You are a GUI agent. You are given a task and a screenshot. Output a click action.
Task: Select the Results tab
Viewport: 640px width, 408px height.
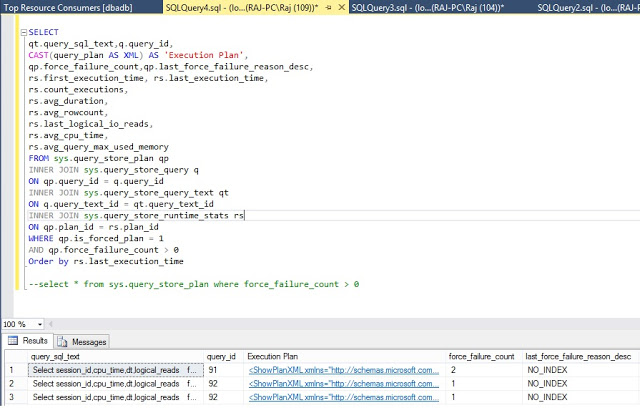[x=28, y=342]
